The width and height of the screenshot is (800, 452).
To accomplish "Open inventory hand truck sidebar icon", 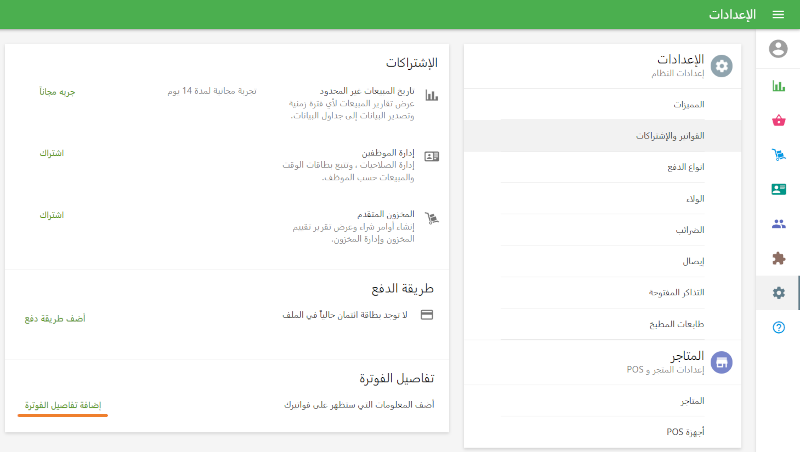I will click(779, 155).
